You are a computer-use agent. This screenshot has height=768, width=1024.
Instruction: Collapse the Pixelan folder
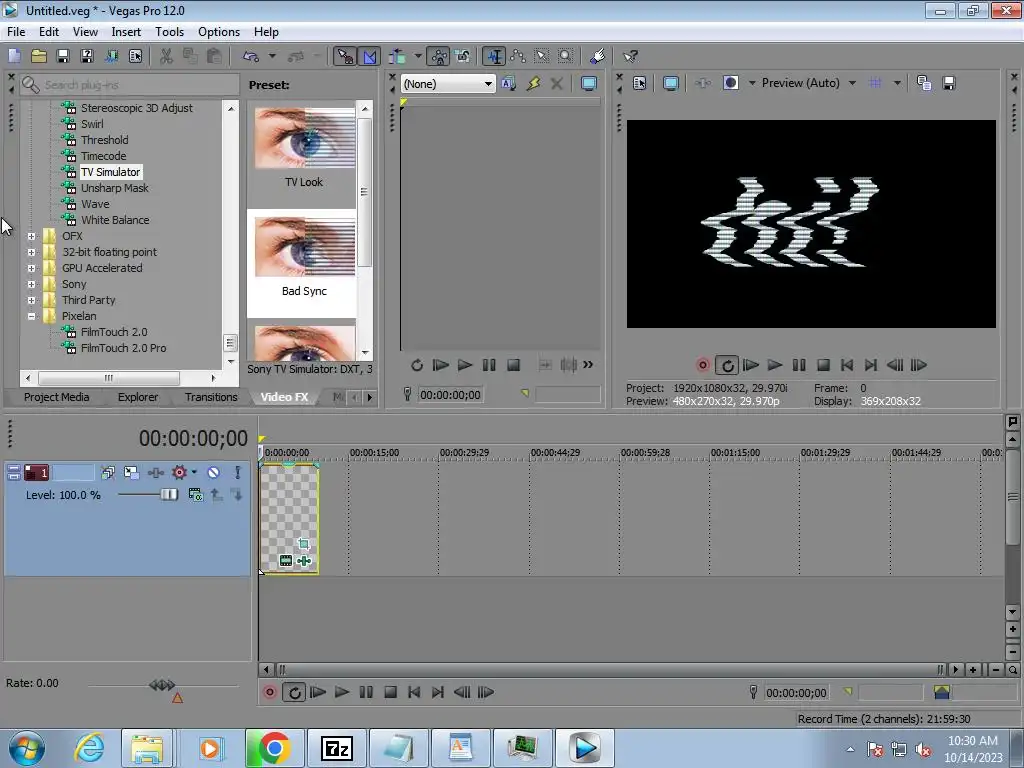pos(31,316)
